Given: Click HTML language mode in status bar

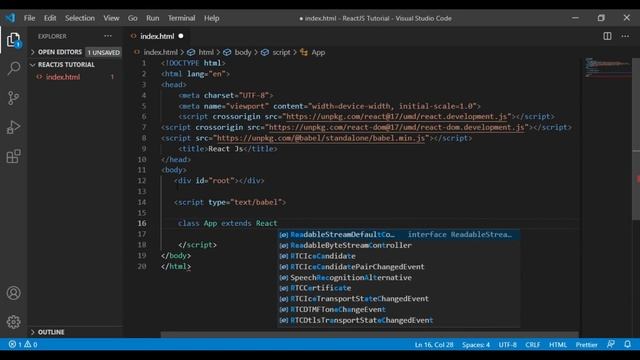Looking at the screenshot, I should (558, 344).
